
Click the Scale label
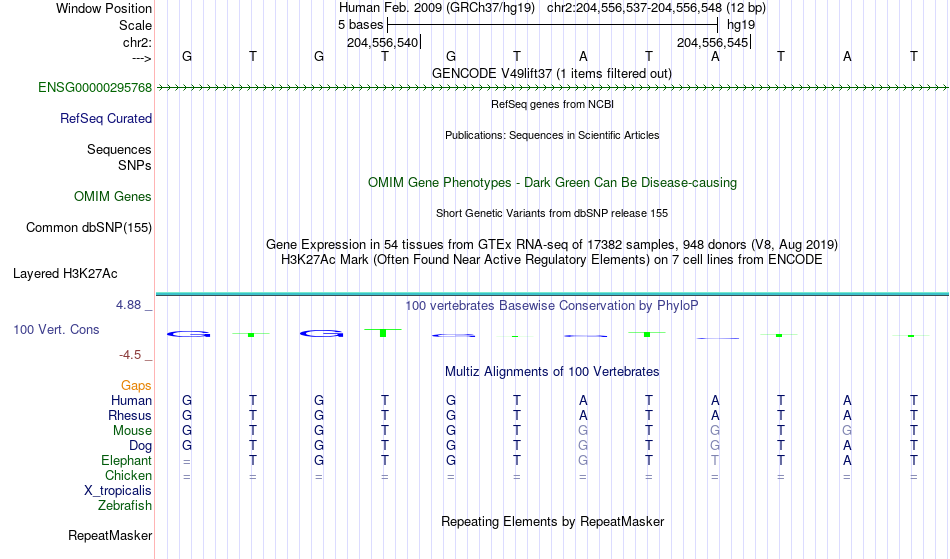click(136, 25)
